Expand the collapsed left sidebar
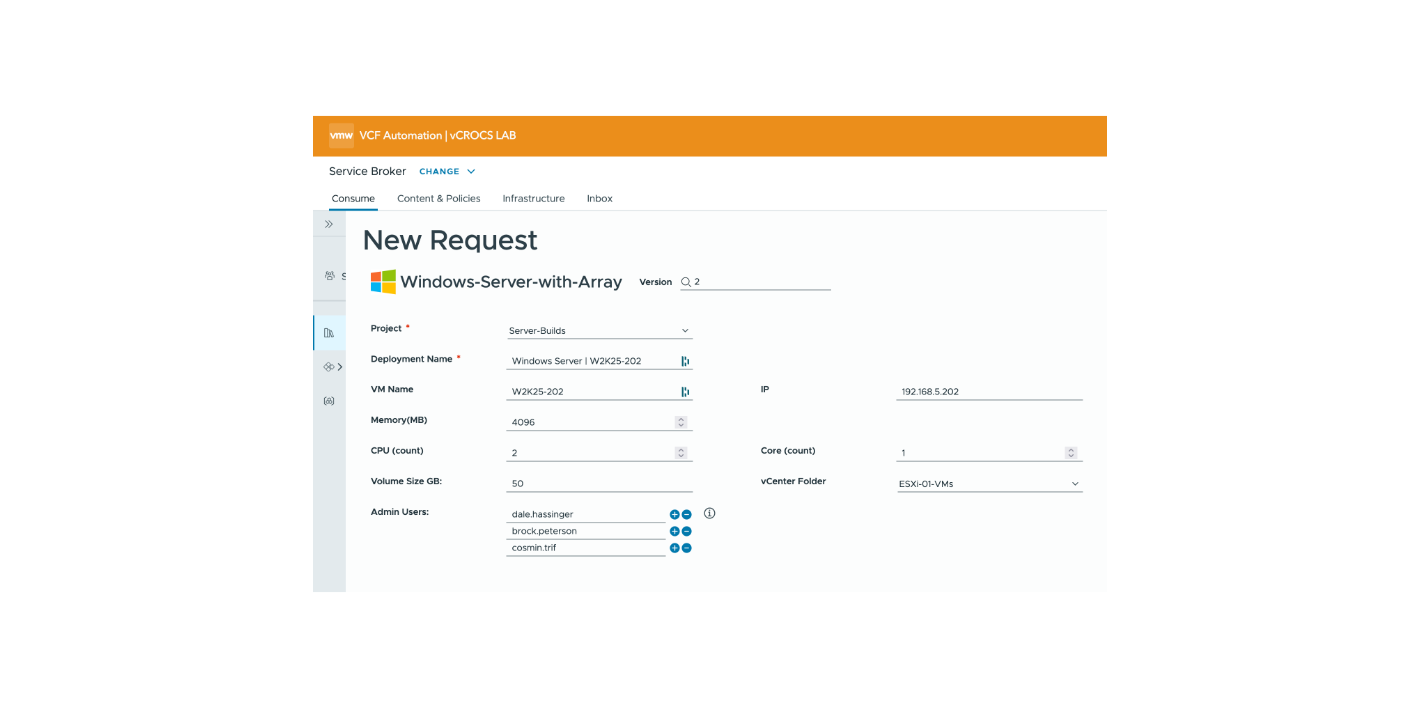This screenshot has width=1420, height=708. point(328,224)
